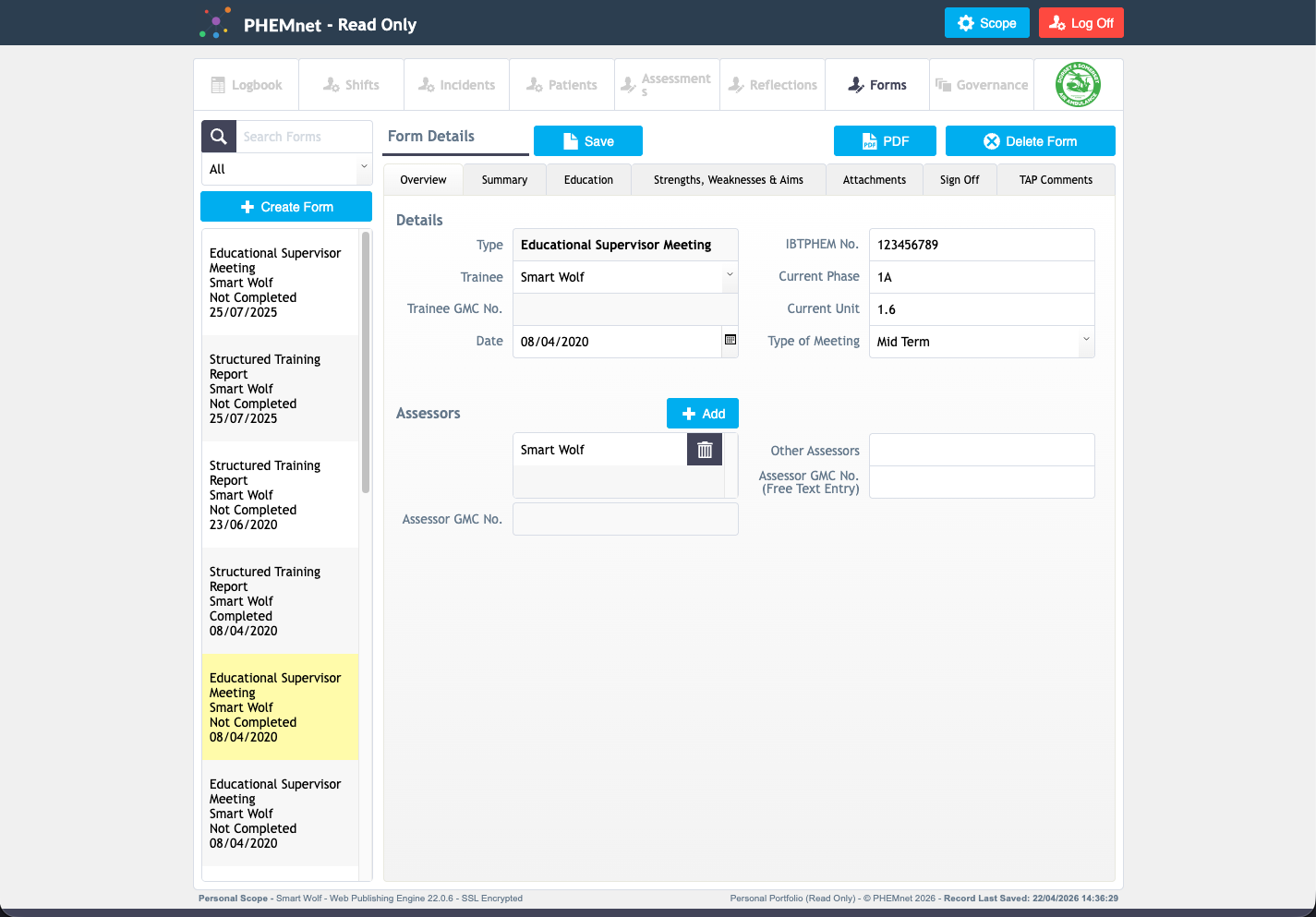Click the Type field Educational Supervisor Meeting

625,245
